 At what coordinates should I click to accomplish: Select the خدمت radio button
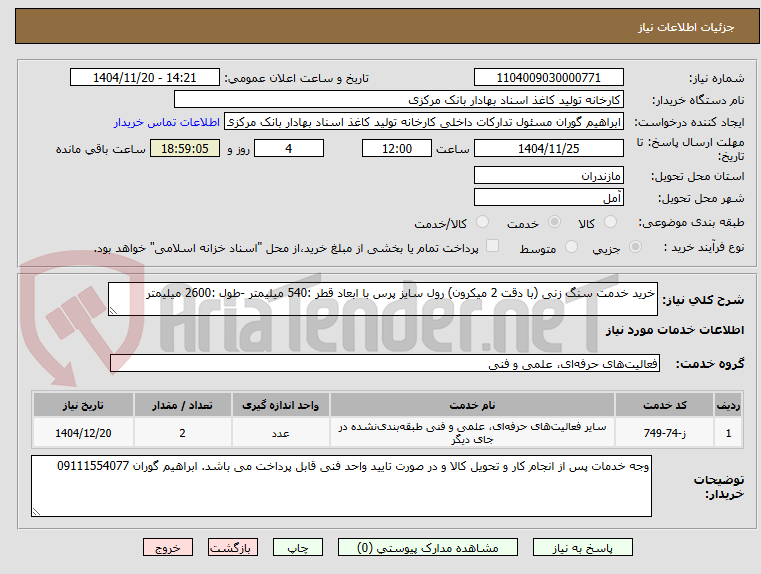click(x=554, y=222)
